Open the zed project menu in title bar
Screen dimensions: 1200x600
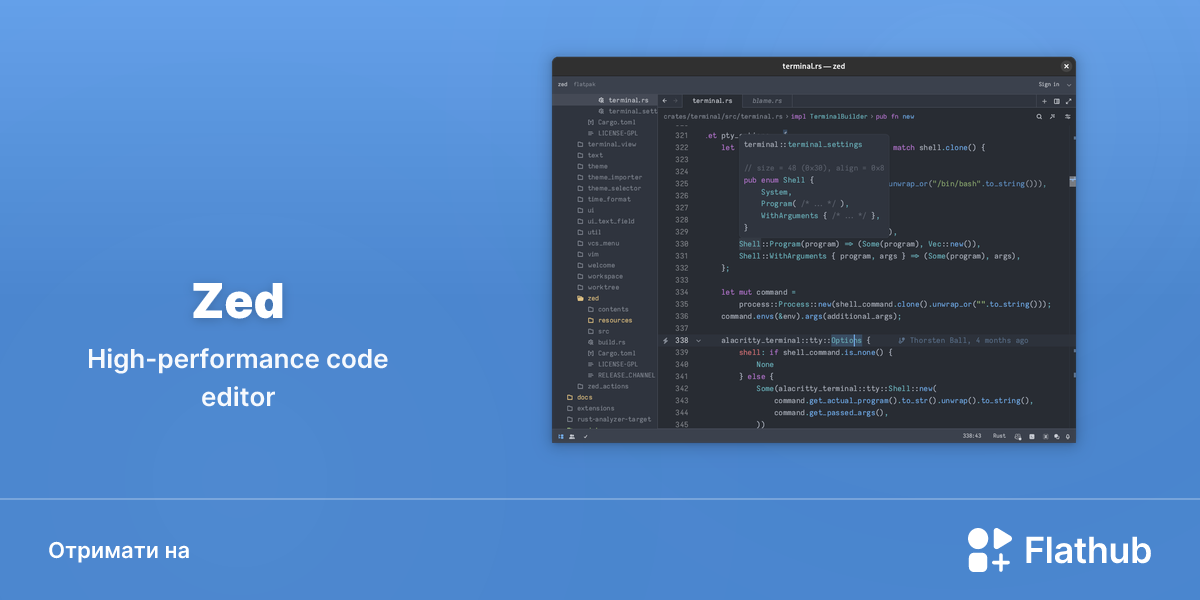(562, 85)
